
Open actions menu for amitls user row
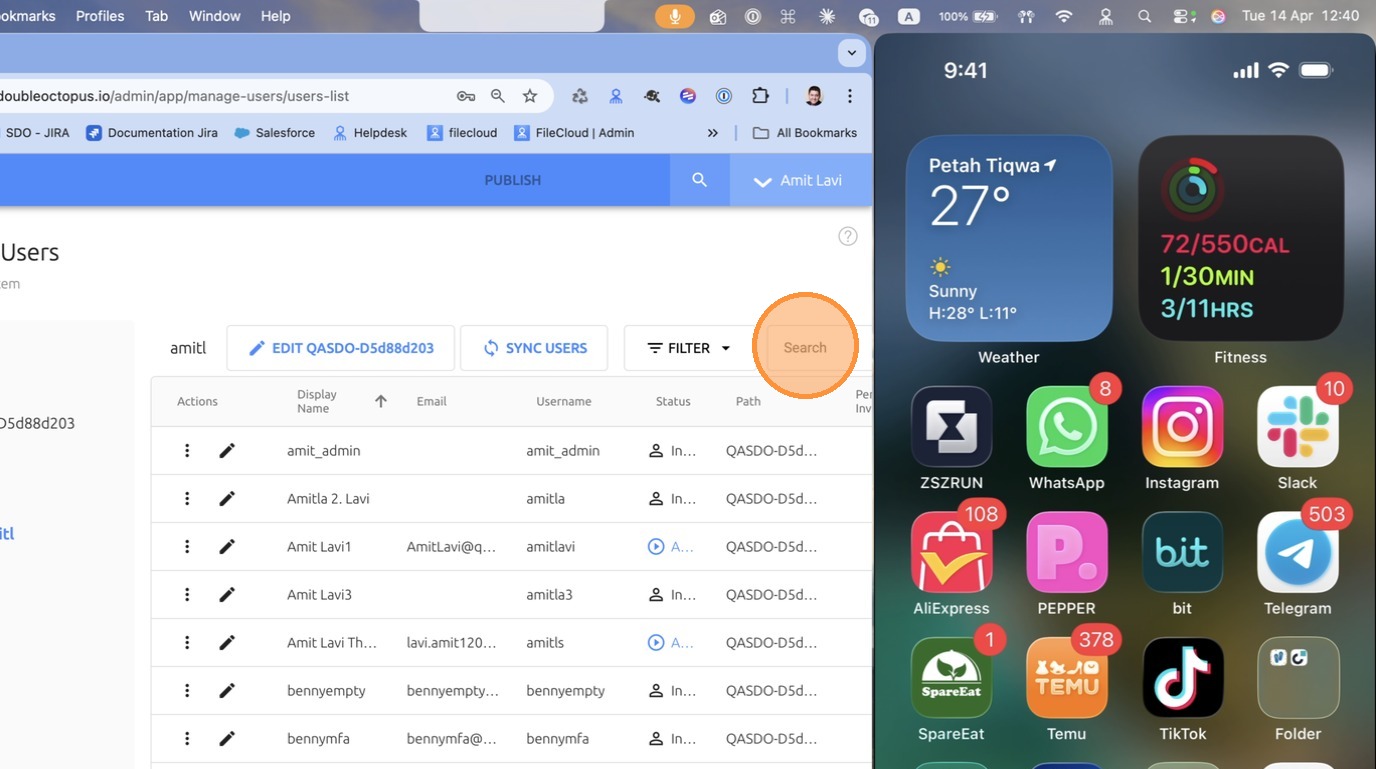[187, 643]
